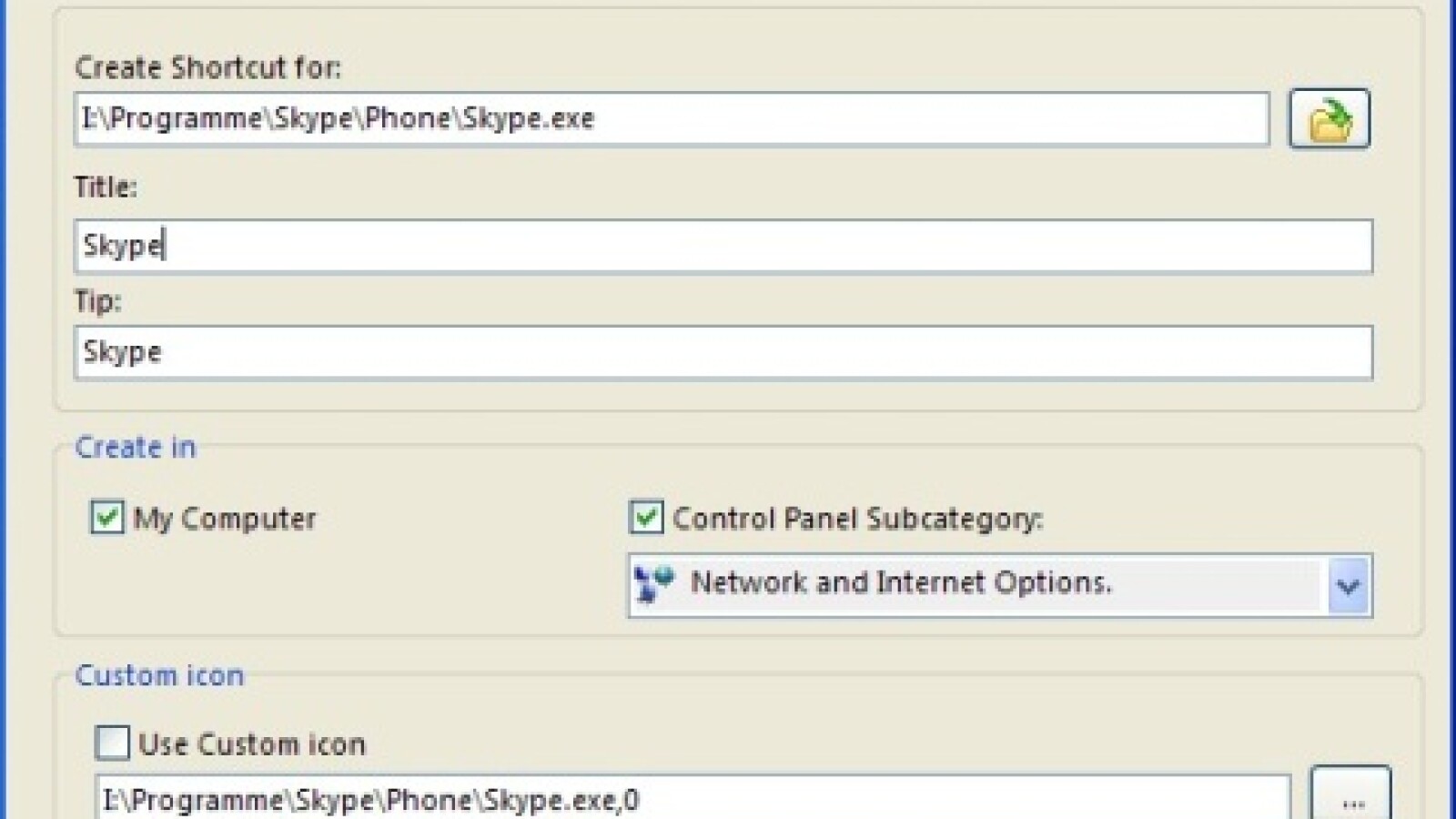The width and height of the screenshot is (1456, 819).
Task: Click the Create in group heading
Action: point(135,447)
